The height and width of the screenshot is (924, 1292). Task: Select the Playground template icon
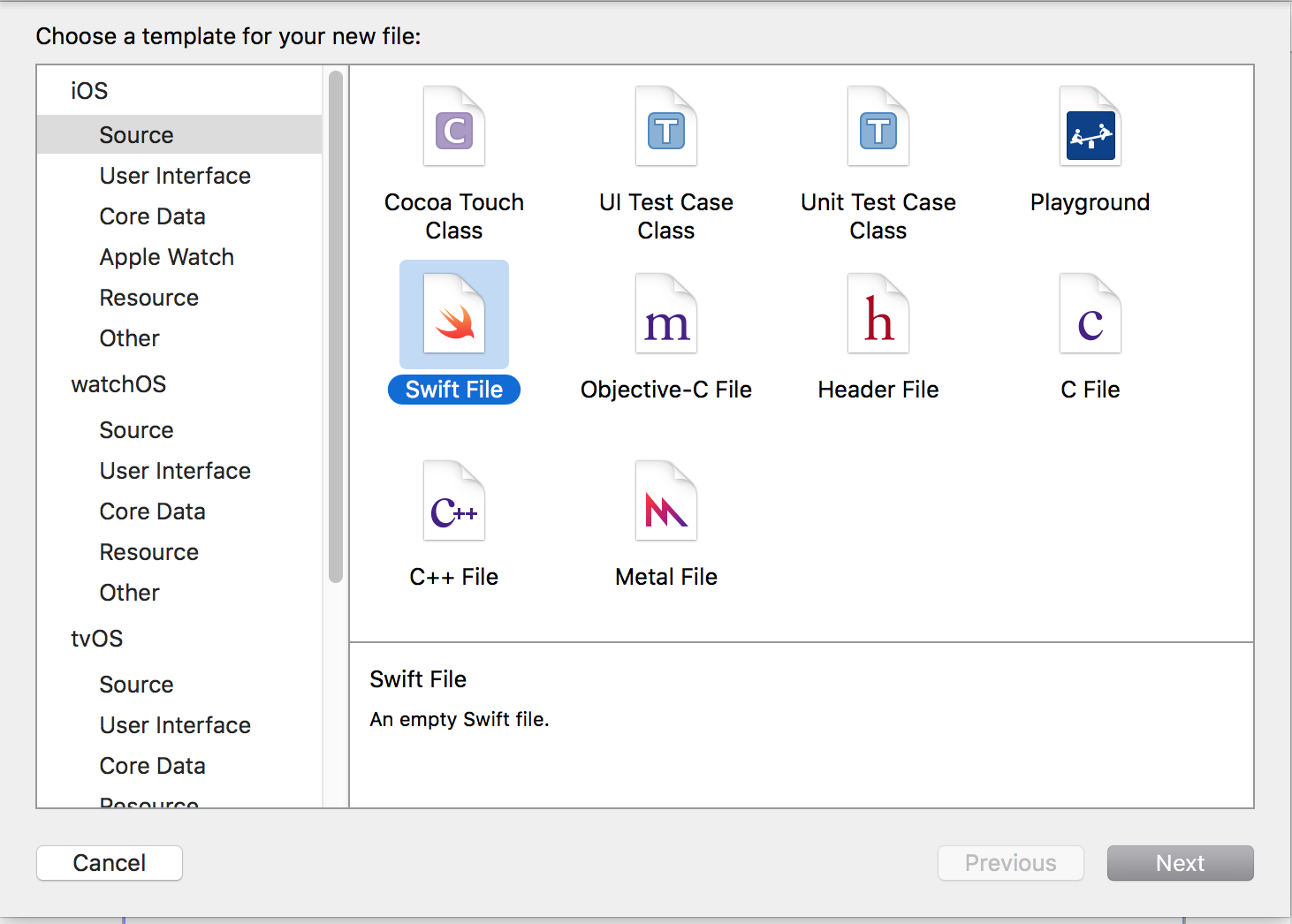tap(1091, 126)
